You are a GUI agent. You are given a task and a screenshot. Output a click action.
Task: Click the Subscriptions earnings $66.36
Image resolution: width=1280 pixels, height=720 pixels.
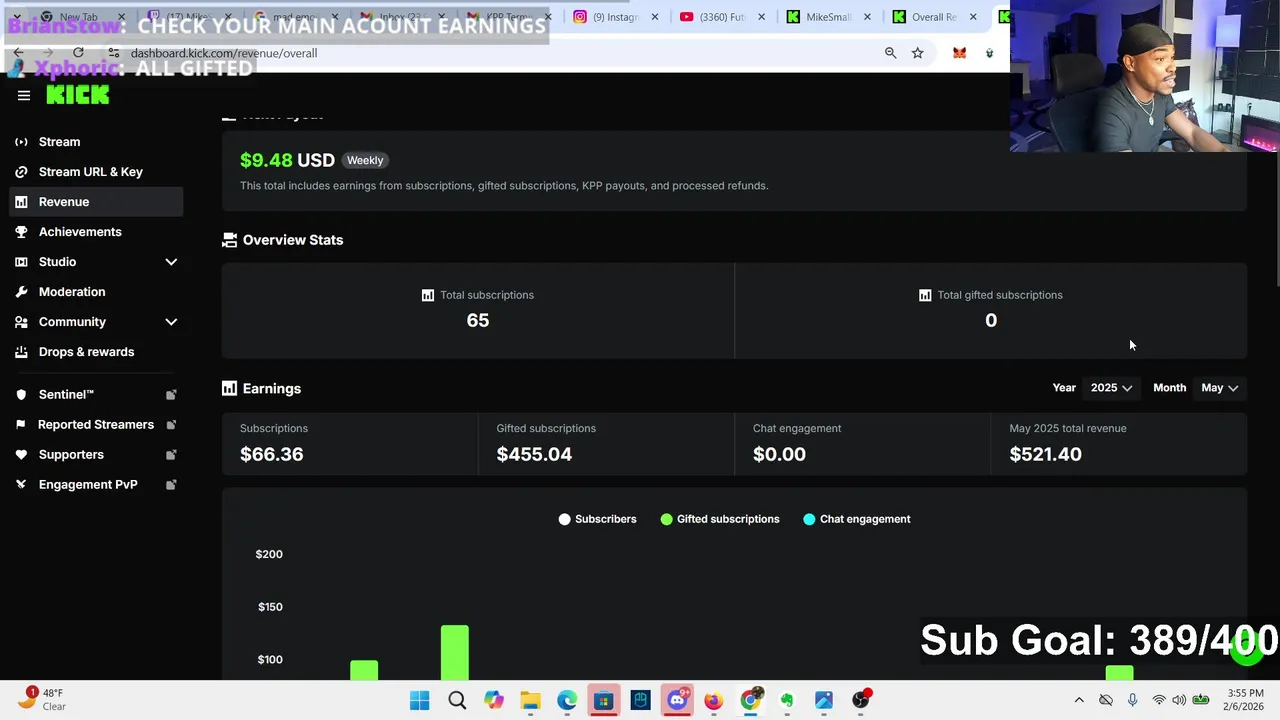click(x=272, y=454)
